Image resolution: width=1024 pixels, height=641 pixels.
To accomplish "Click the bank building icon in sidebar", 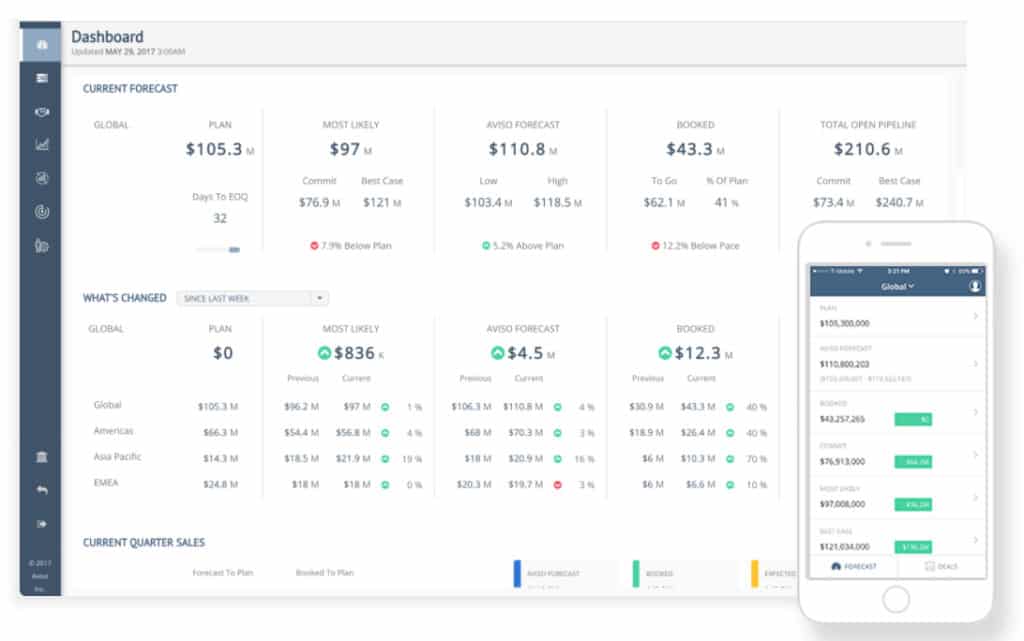I will click(x=41, y=457).
